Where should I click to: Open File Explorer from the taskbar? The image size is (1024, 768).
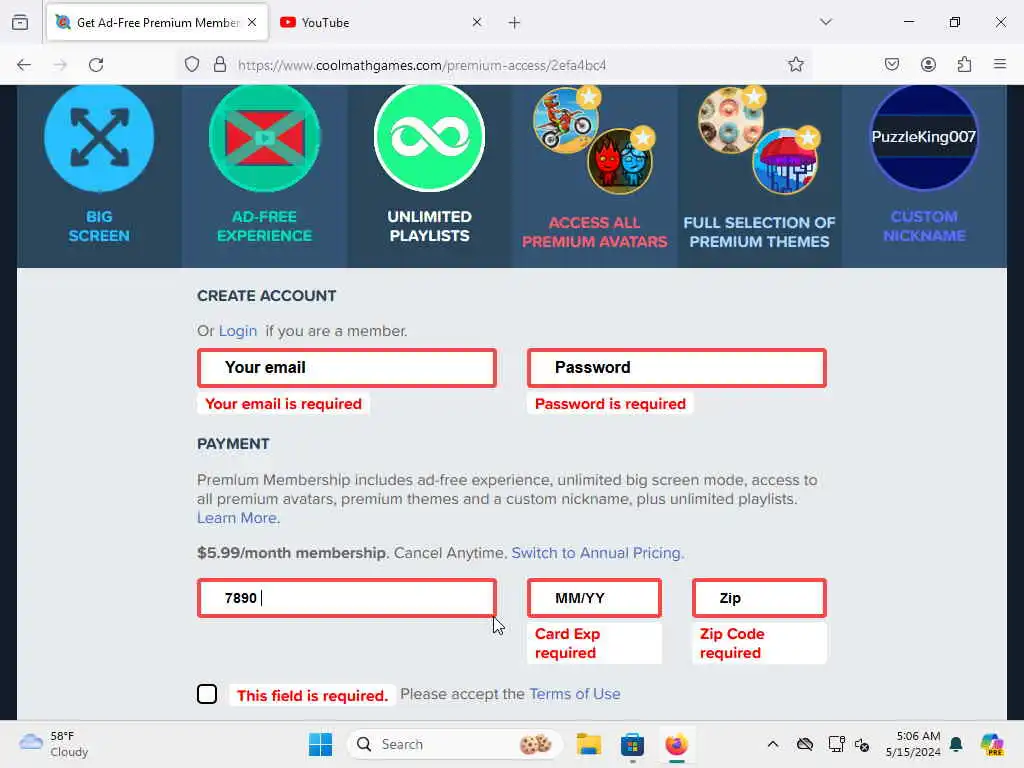click(x=588, y=744)
